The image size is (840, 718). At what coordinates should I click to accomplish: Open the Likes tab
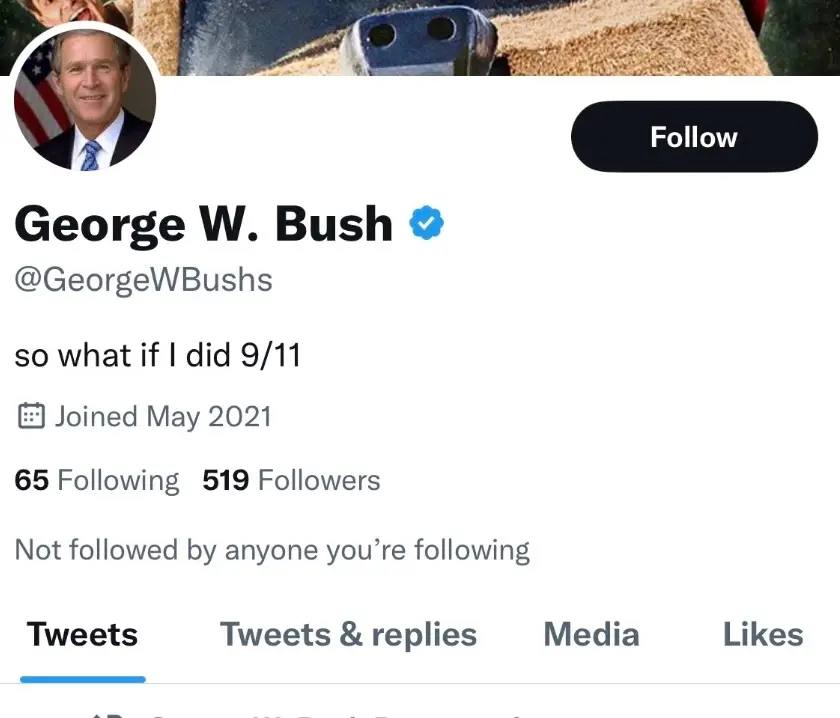[763, 634]
